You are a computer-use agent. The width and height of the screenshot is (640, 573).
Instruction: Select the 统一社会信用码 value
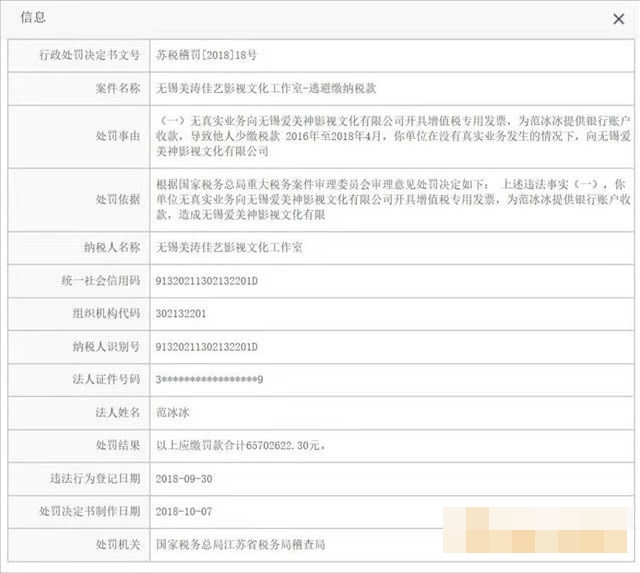click(x=207, y=280)
